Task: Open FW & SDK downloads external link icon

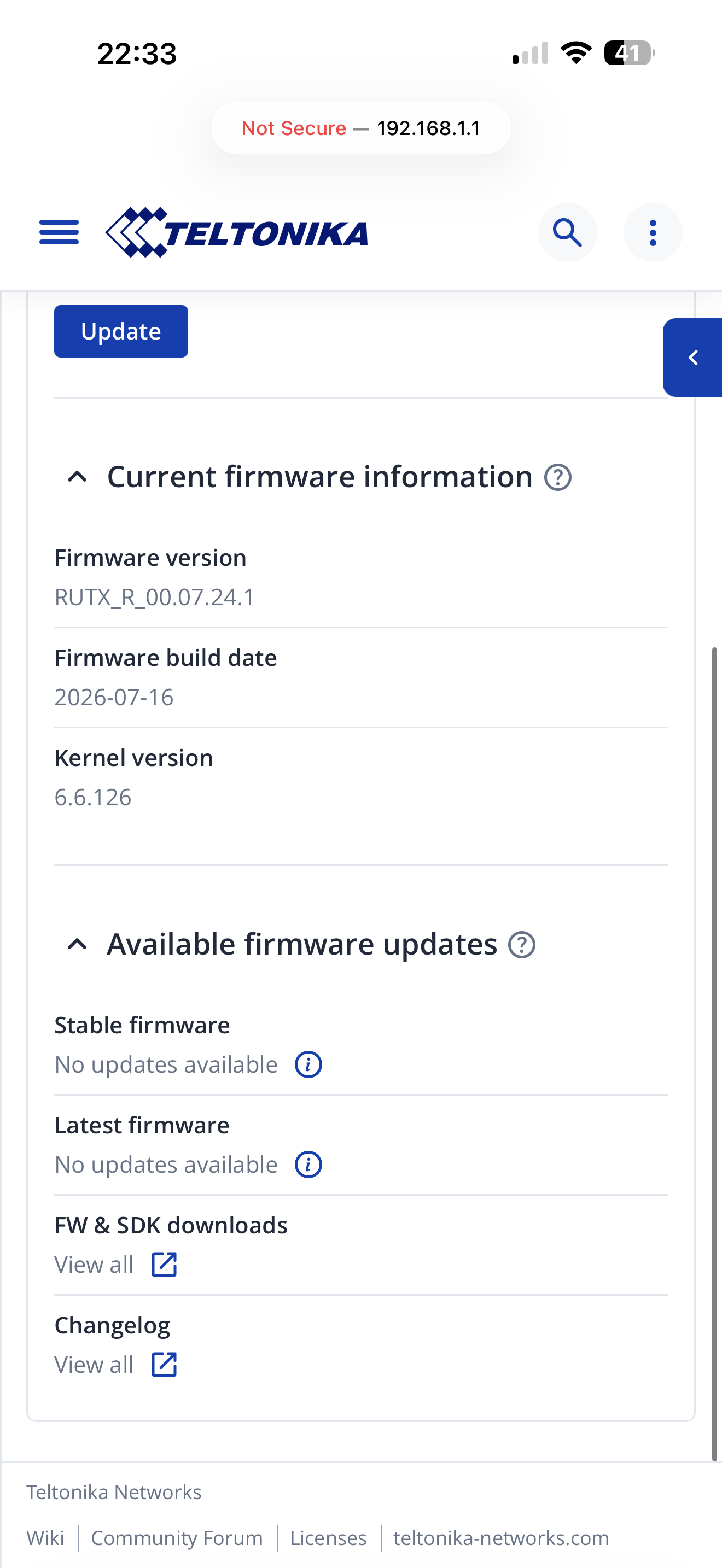Action: point(164,1265)
